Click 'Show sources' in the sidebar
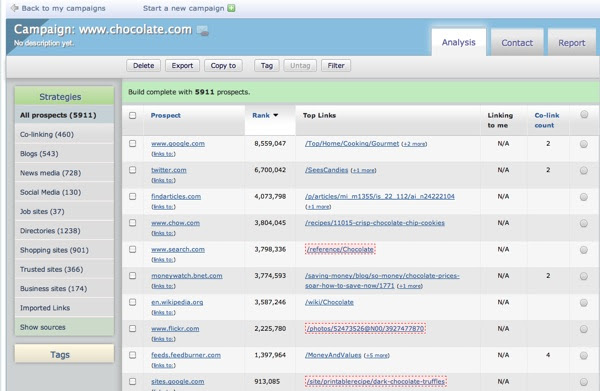The height and width of the screenshot is (391, 600). pyautogui.click(x=64, y=327)
